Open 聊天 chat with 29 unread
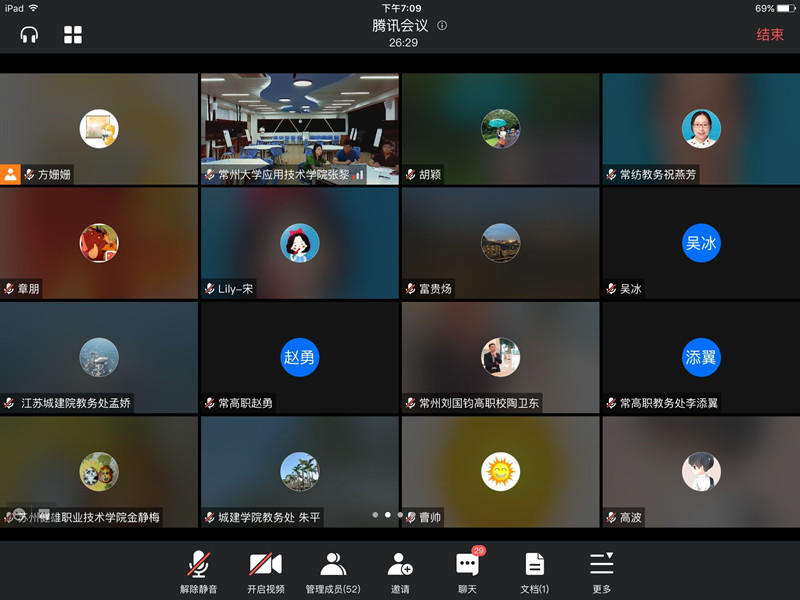800x600 pixels. pyautogui.click(x=467, y=572)
